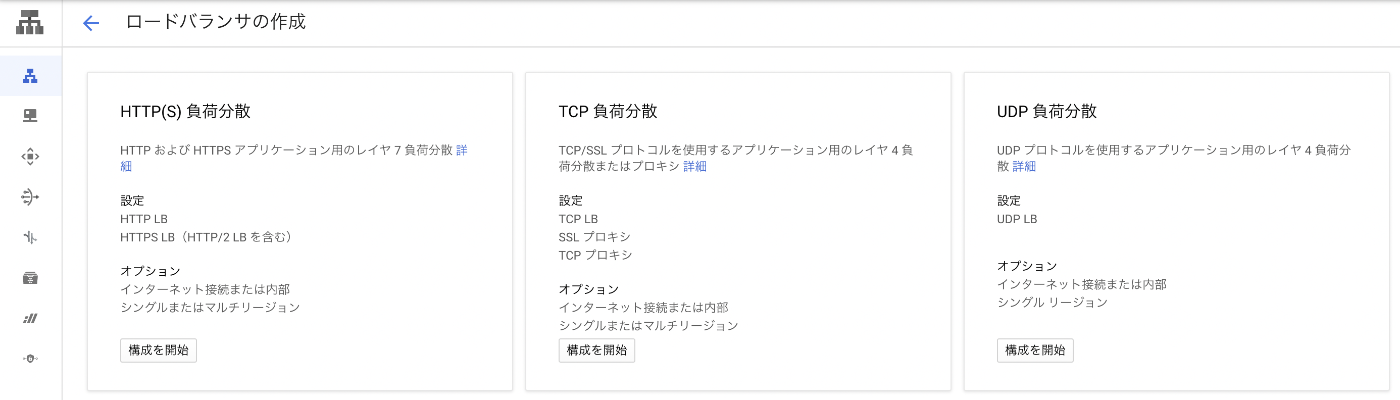Open the Cloud CDN sidebar icon

point(30,156)
